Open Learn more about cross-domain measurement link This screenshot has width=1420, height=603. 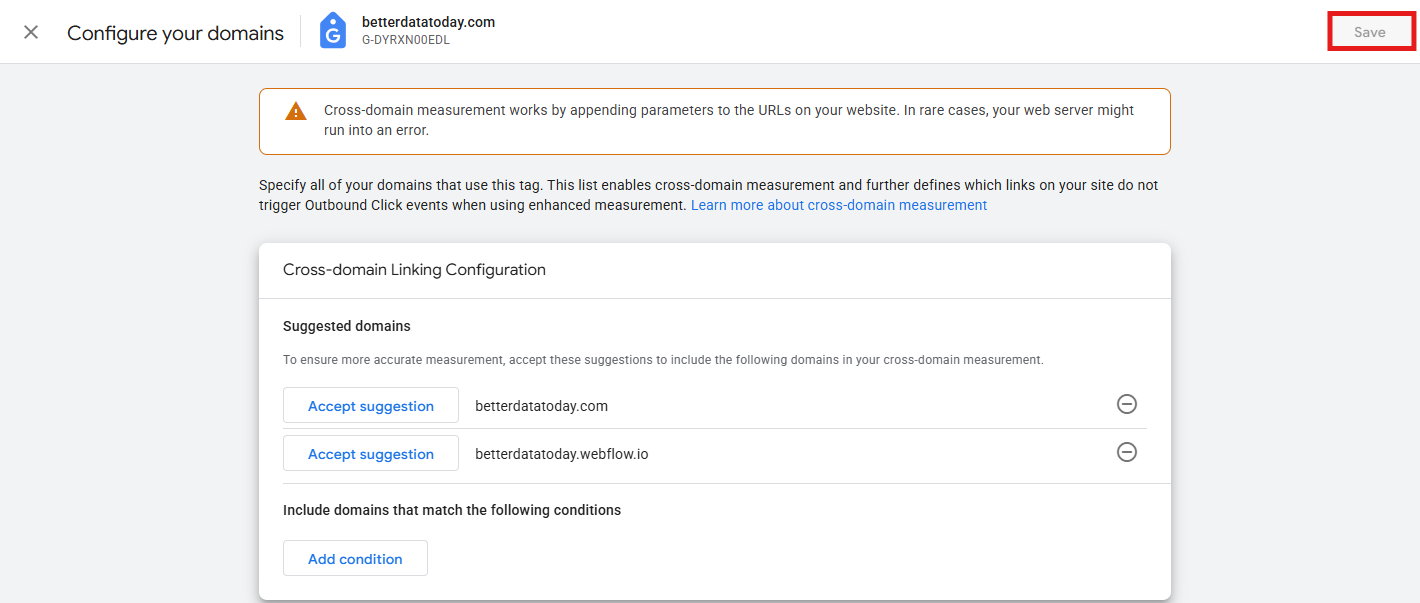(839, 205)
